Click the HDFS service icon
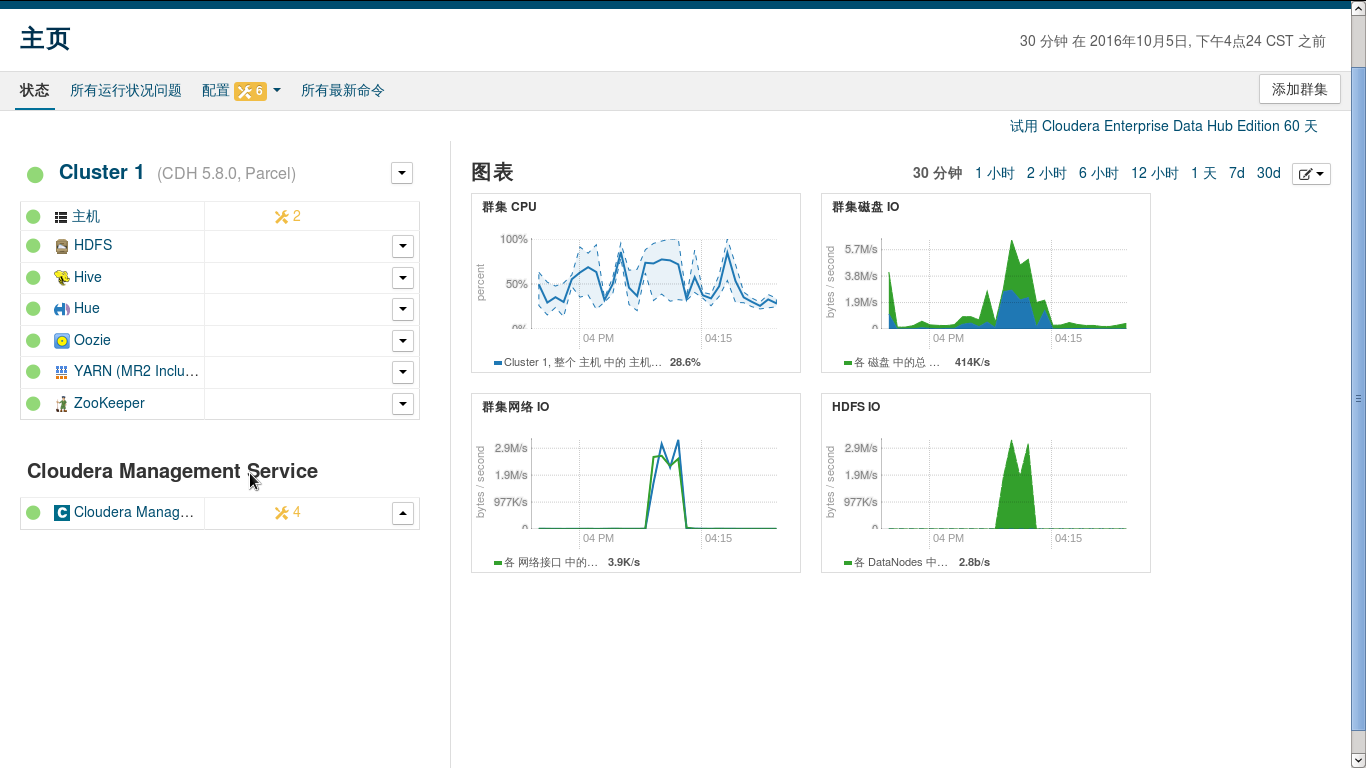This screenshot has width=1366, height=768. coord(62,245)
